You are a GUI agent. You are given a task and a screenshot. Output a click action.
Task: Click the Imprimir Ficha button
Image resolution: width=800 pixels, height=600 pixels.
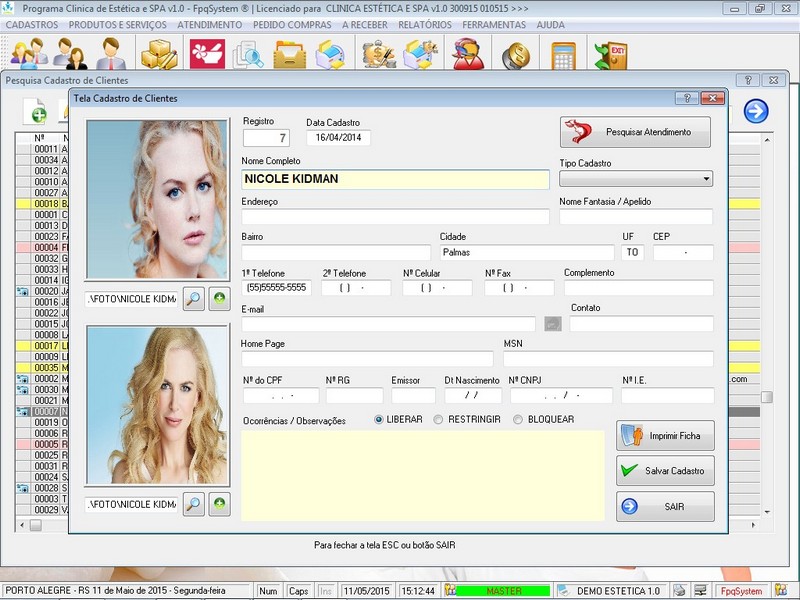665,436
